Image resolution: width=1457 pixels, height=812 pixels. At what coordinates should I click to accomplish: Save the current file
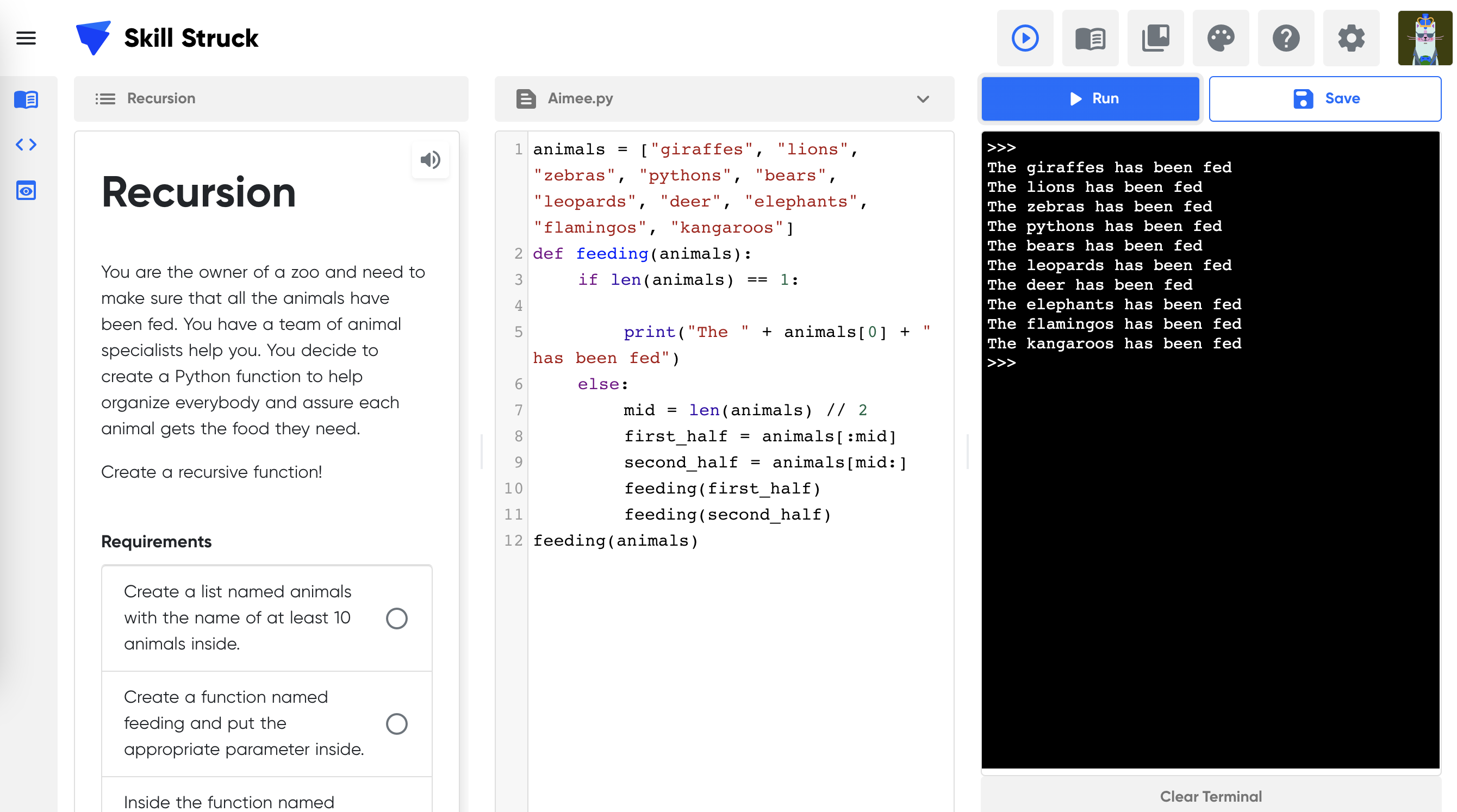coord(1325,99)
